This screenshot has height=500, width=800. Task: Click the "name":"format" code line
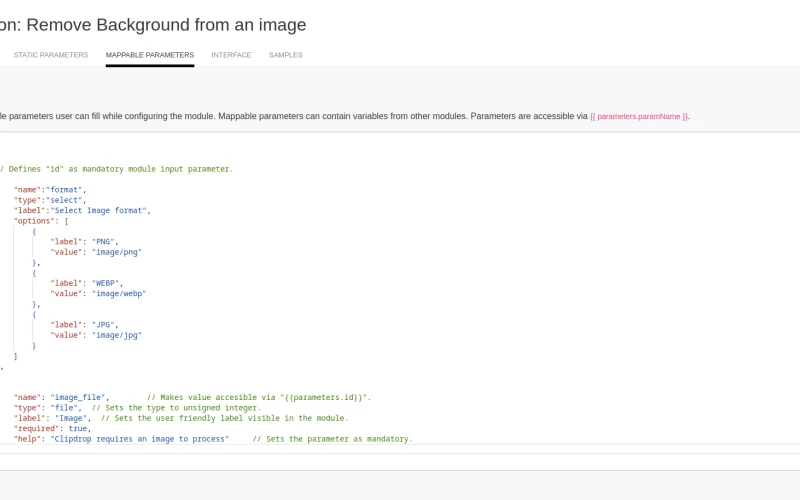tap(50, 190)
